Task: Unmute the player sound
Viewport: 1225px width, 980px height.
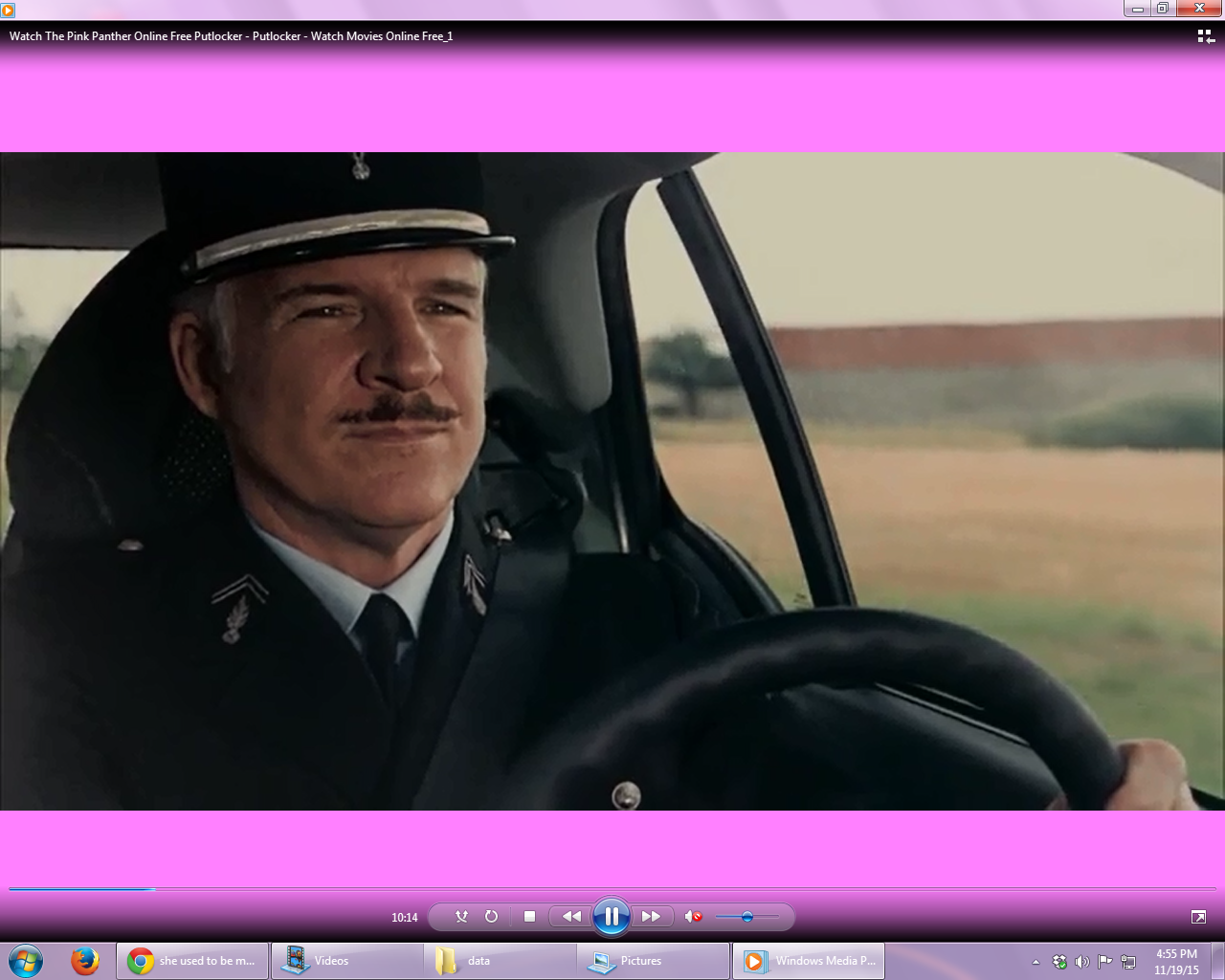Action: [693, 917]
